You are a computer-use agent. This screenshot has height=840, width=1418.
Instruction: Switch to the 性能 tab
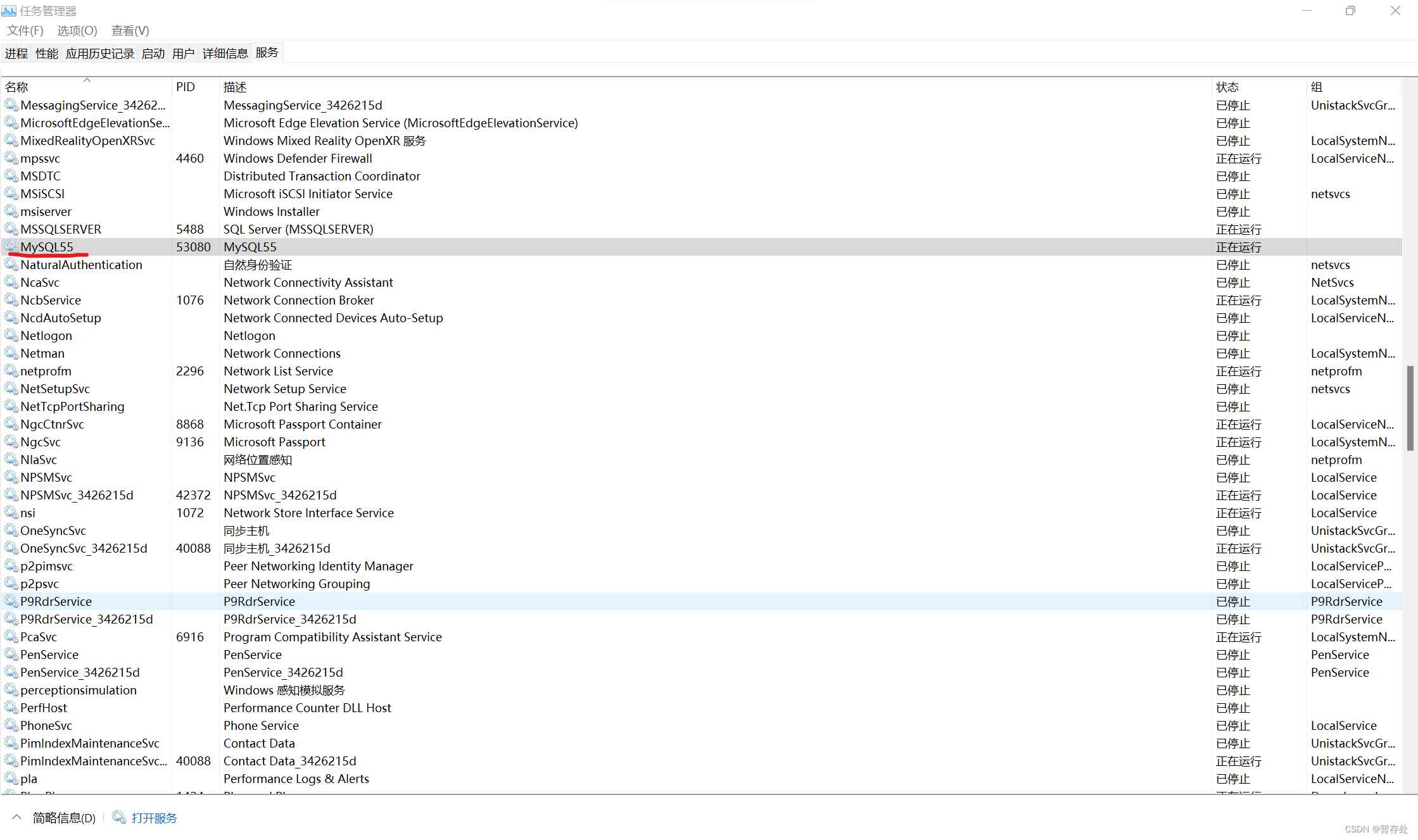coord(46,53)
